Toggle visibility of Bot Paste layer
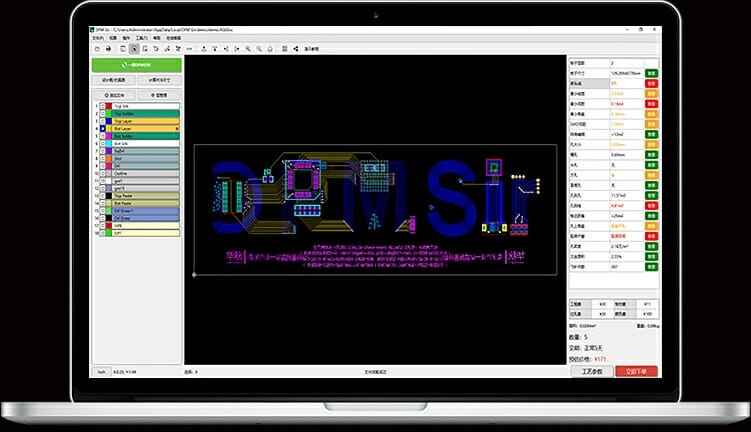The image size is (751, 432). click(102, 203)
